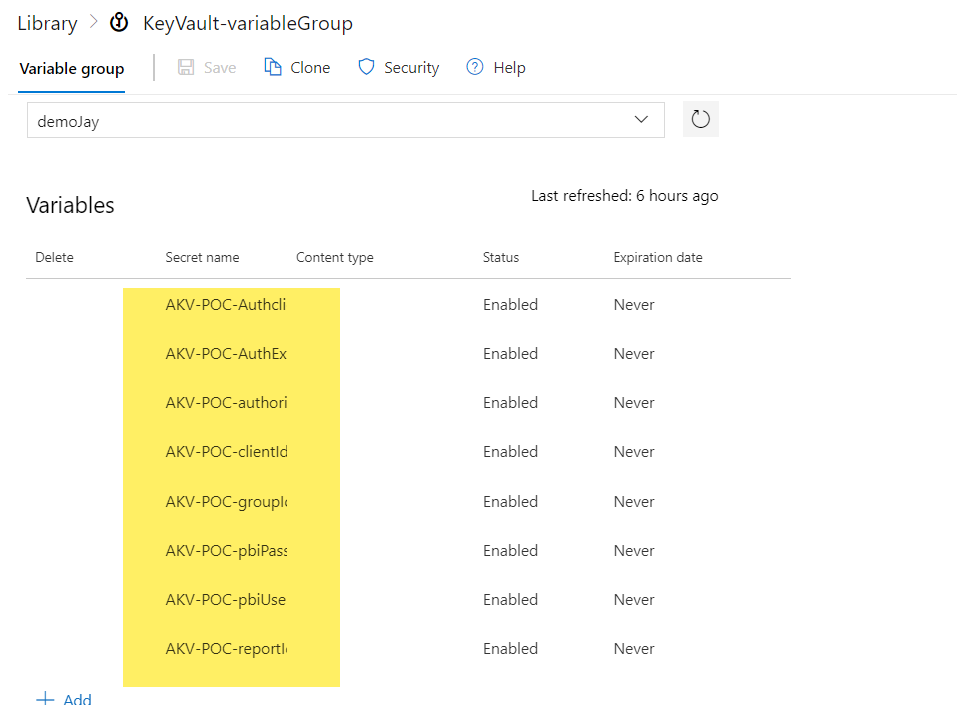The height and width of the screenshot is (705, 957).
Task: Switch to the Variable group tab
Action: 71,68
